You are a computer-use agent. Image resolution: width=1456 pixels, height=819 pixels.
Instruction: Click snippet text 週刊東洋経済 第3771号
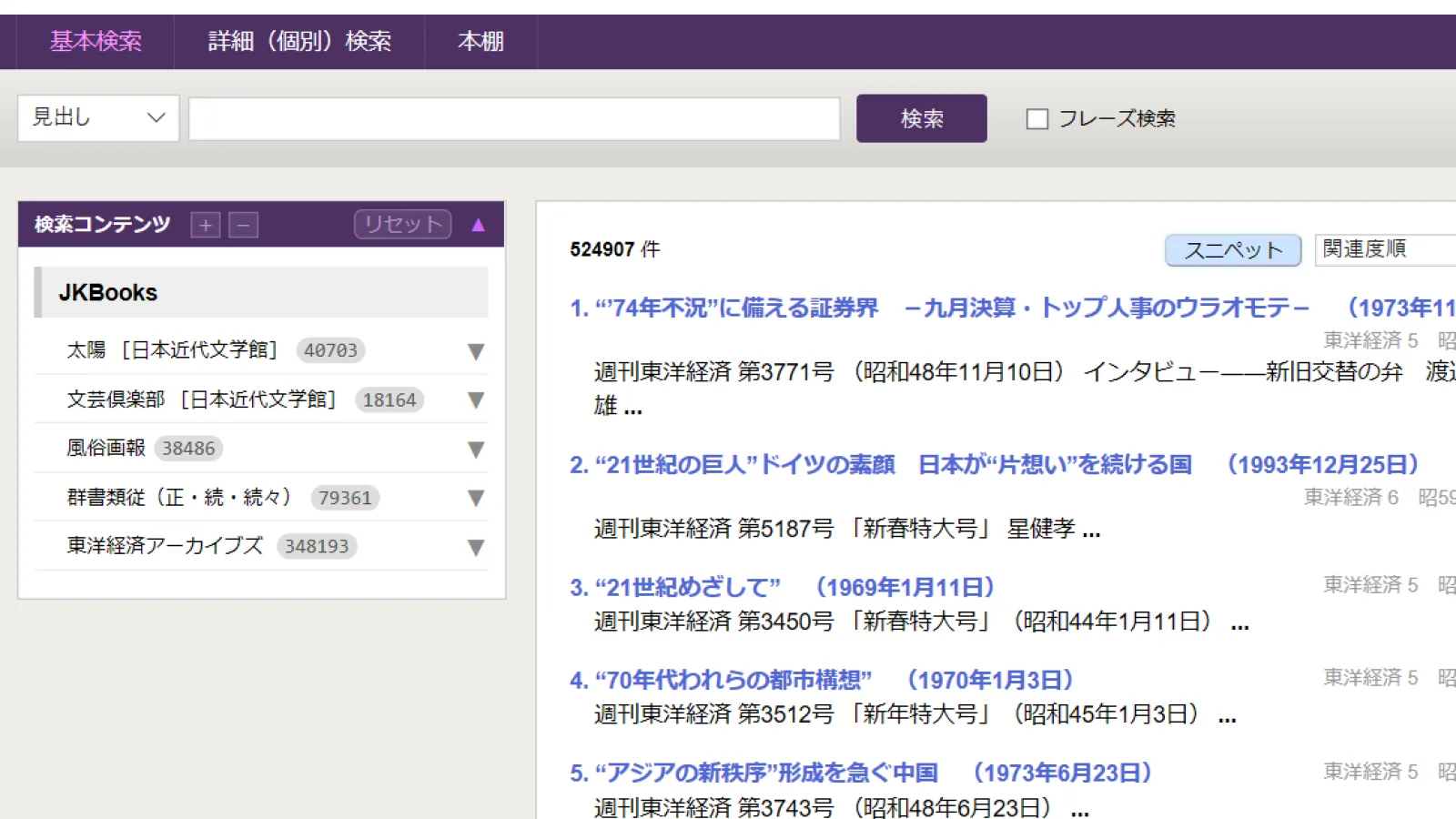click(x=714, y=371)
